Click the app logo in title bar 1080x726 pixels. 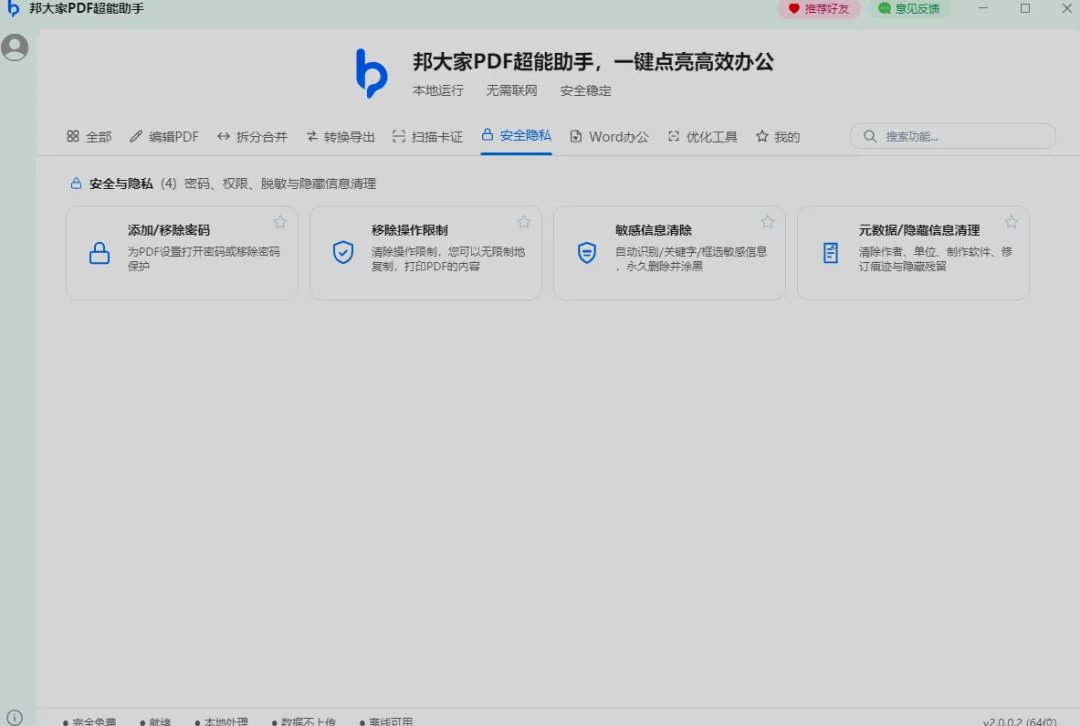[x=12, y=9]
